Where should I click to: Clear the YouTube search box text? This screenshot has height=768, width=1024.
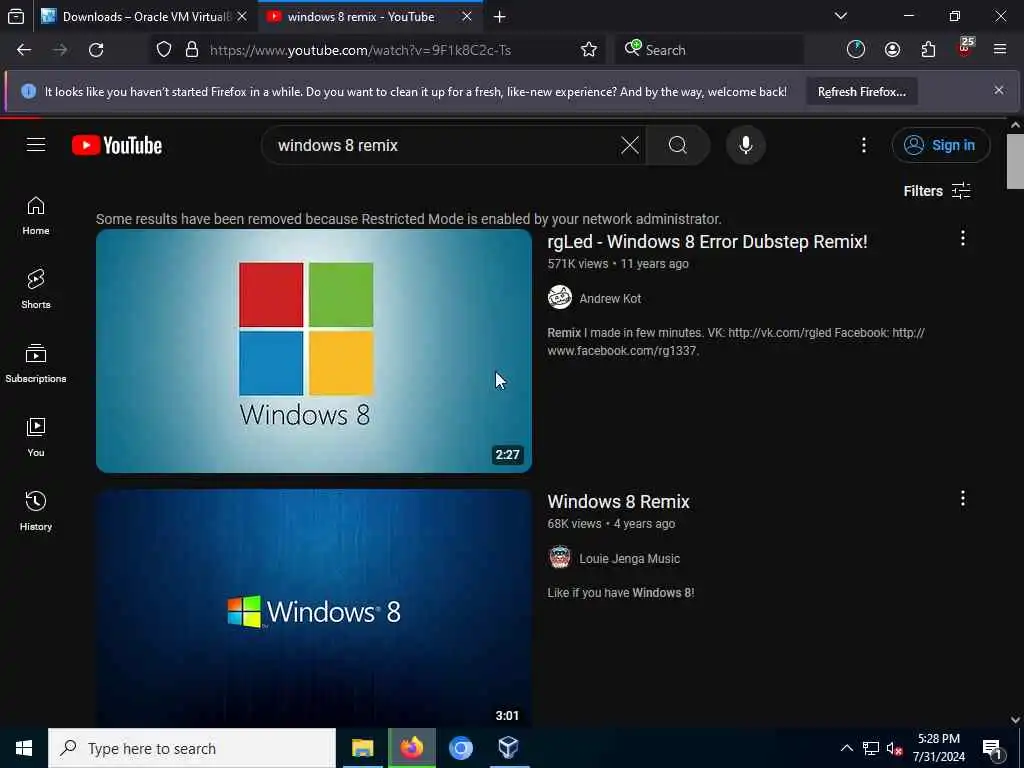tap(630, 145)
